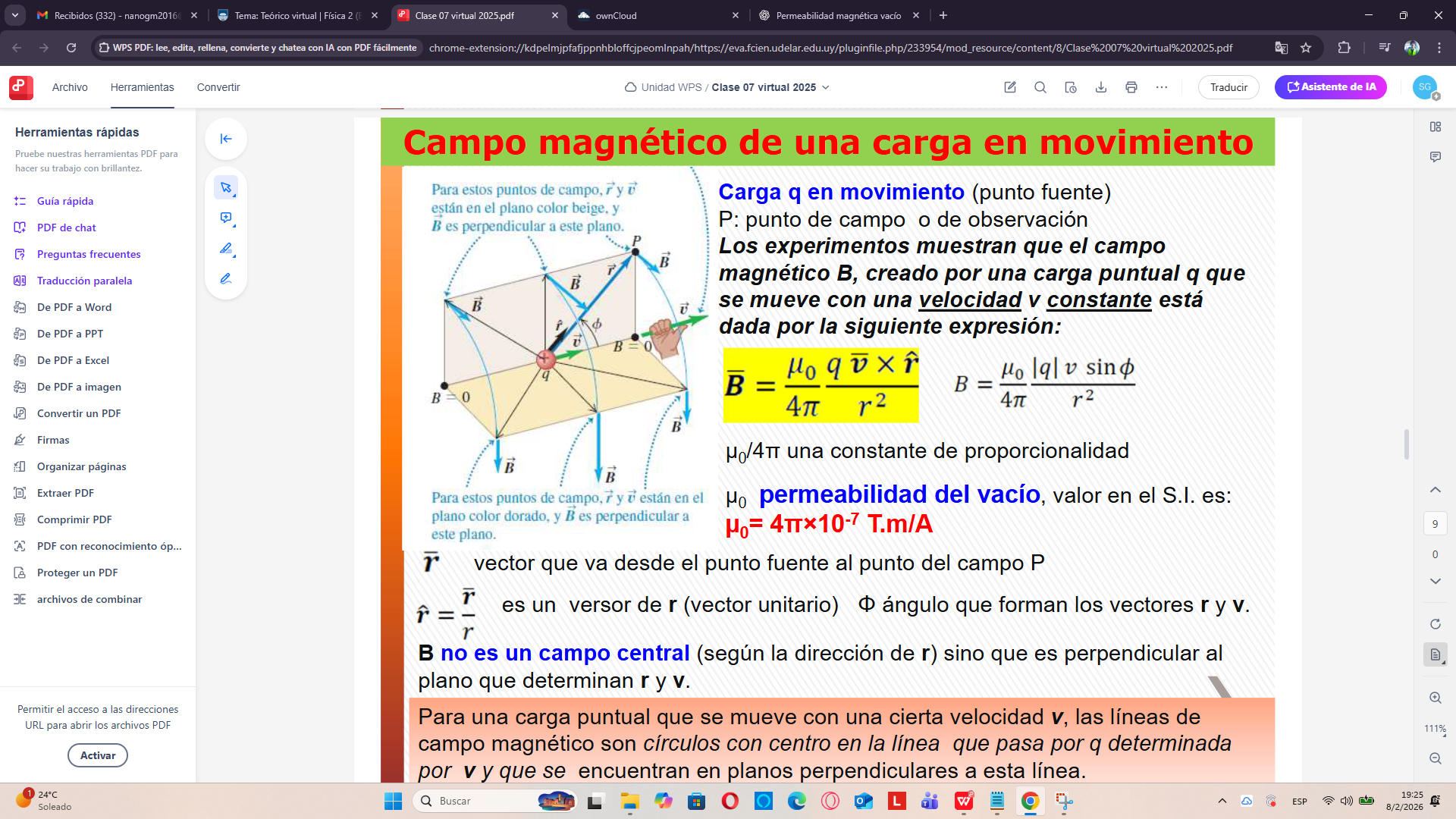Activate access to URL directions for PDFs

(97, 755)
